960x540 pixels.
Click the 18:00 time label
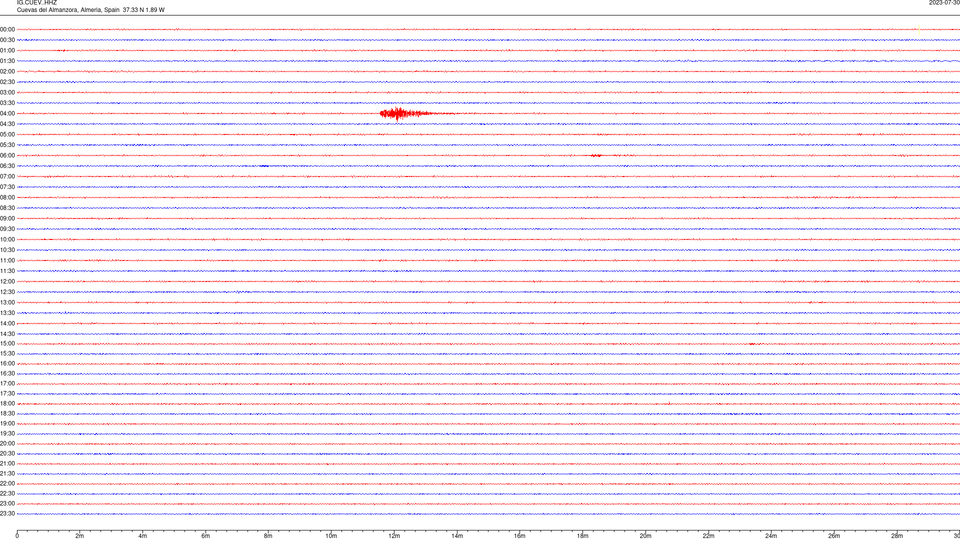click(7, 403)
